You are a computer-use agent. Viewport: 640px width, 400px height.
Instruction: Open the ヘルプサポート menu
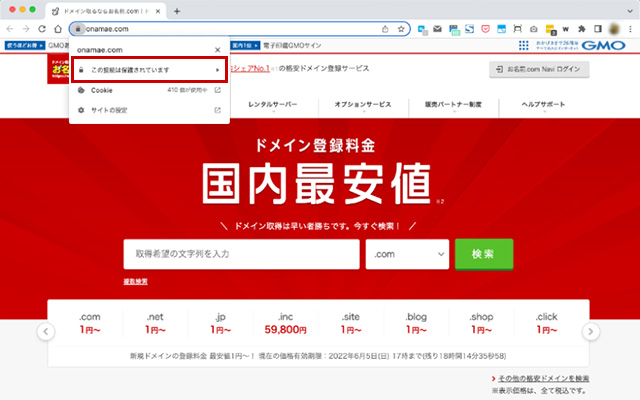click(x=543, y=104)
